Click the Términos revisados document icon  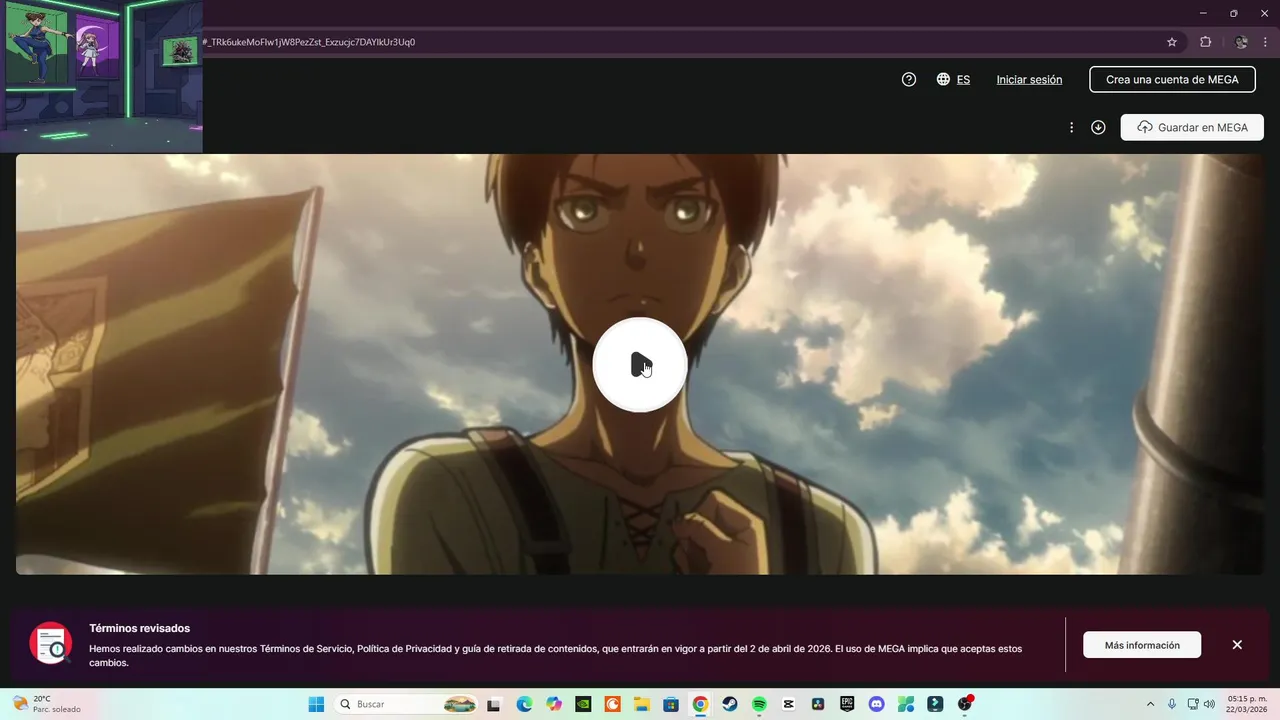[50, 644]
